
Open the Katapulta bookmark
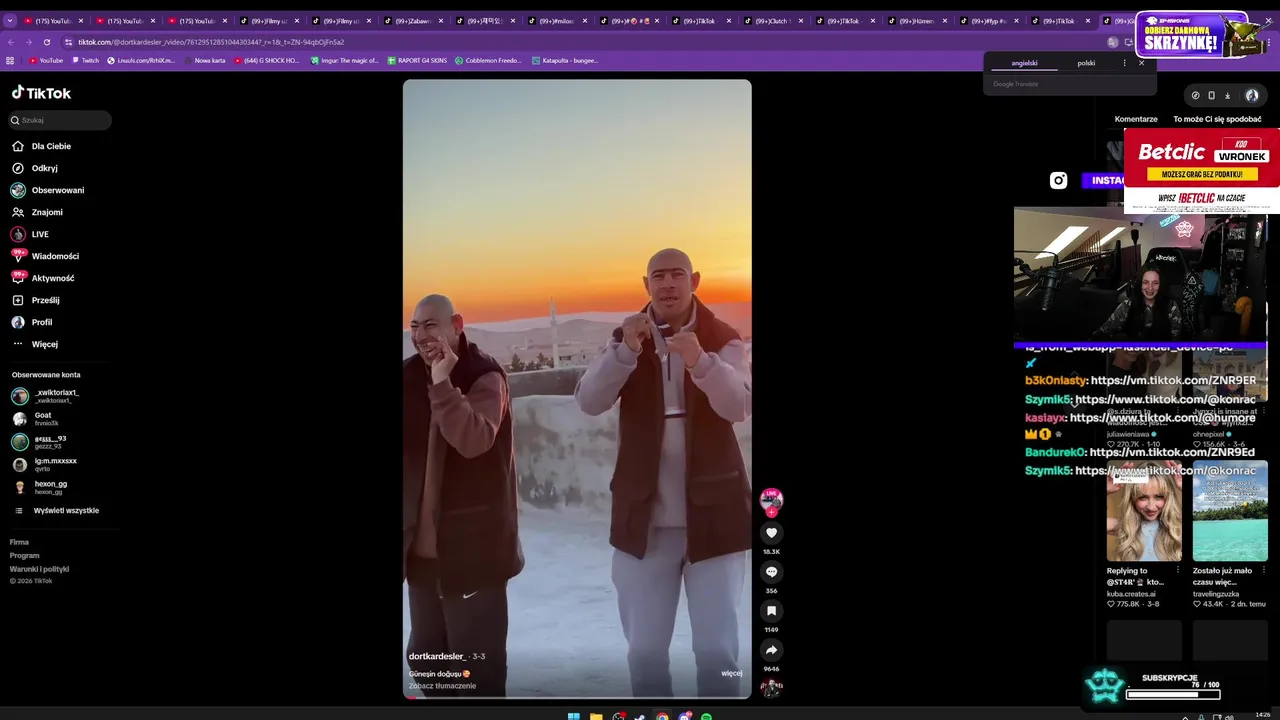564,60
